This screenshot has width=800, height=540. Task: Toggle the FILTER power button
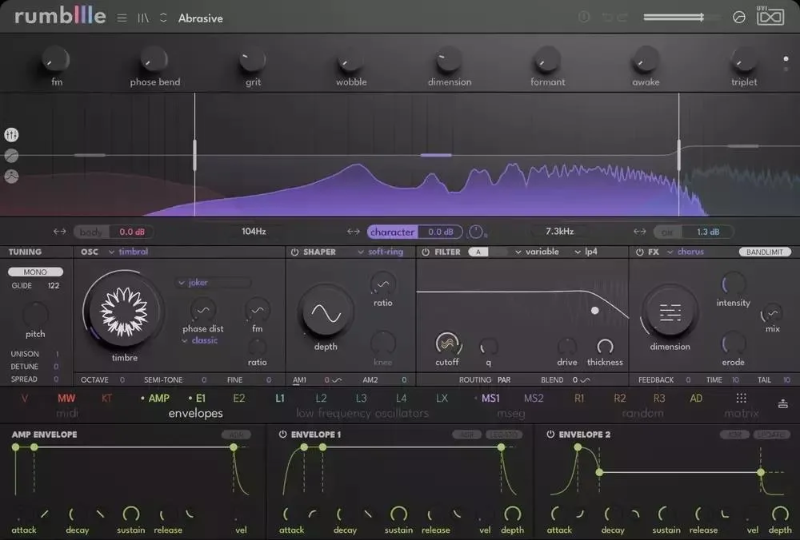coord(426,252)
